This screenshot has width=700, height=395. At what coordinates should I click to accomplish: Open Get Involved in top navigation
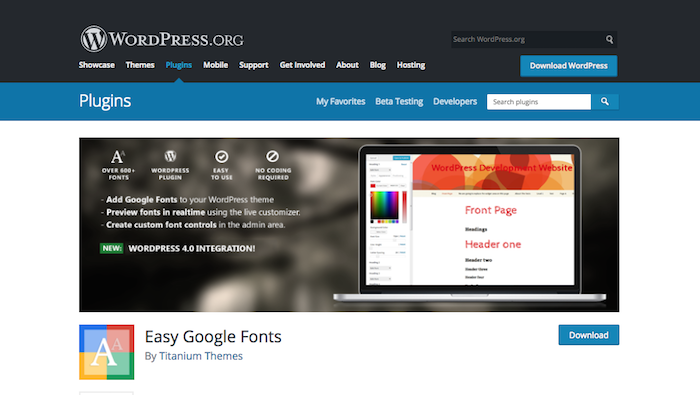coord(302,65)
